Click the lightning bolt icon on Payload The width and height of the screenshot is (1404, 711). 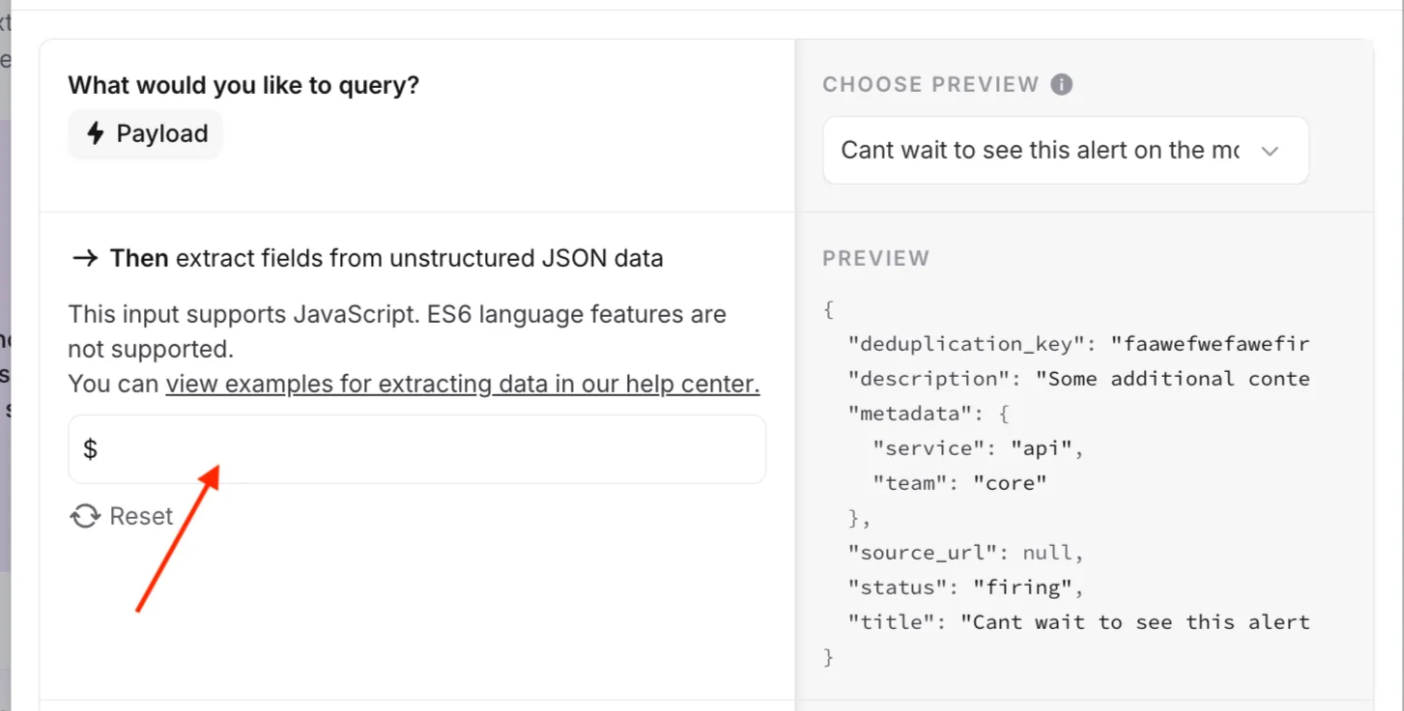(x=96, y=134)
